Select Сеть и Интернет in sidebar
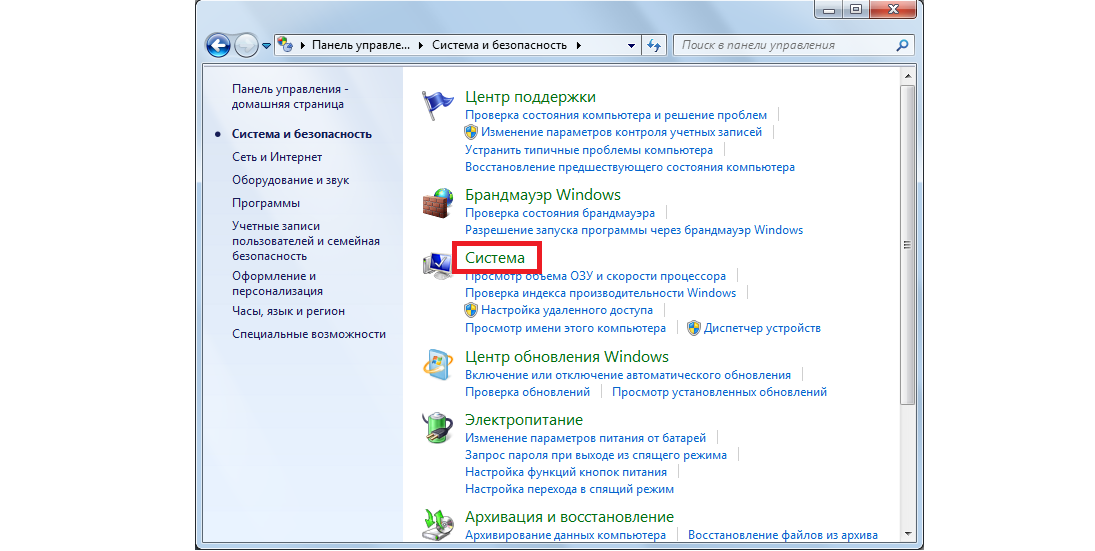This screenshot has height=551, width=1095. click(277, 157)
